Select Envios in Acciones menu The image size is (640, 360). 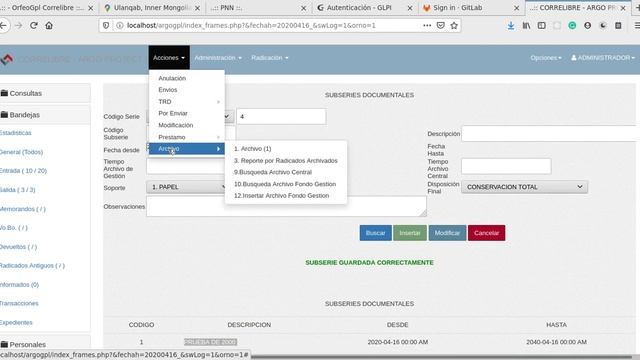point(187,90)
